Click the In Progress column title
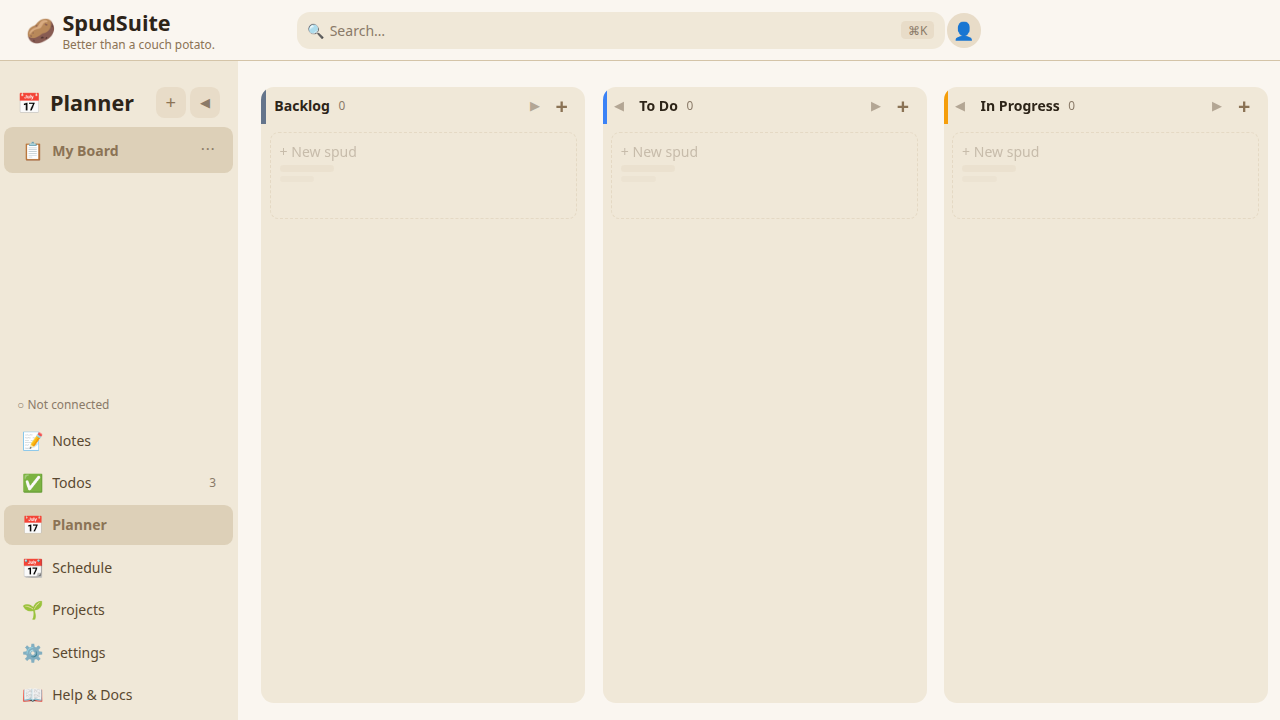Image resolution: width=1280 pixels, height=720 pixels. (1020, 106)
